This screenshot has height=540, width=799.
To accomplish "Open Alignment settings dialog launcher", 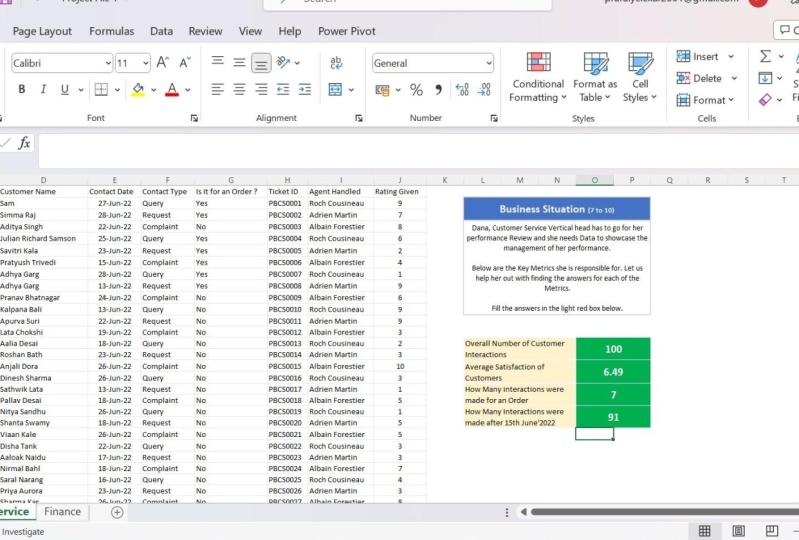I will pyautogui.click(x=359, y=118).
